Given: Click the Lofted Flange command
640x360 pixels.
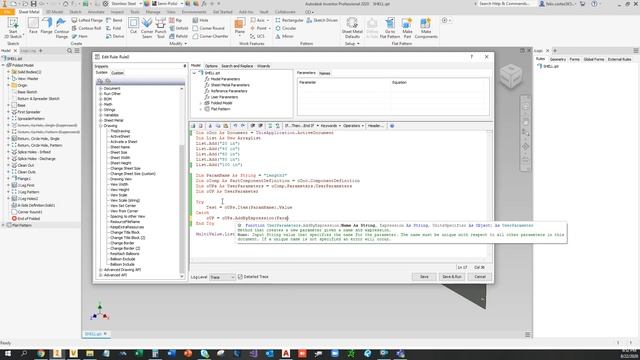Looking at the screenshot, I should [x=87, y=20].
